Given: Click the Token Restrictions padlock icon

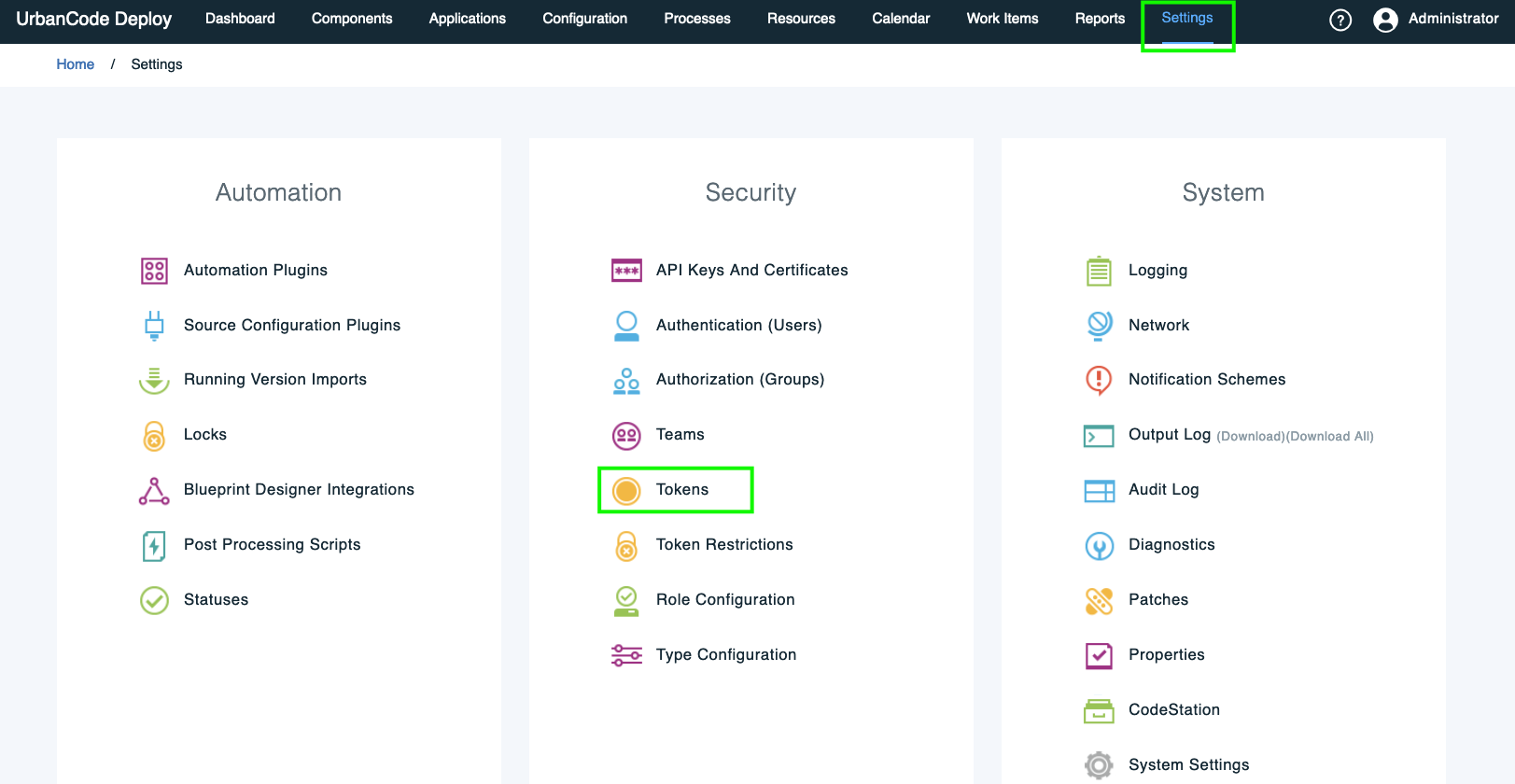Looking at the screenshot, I should point(626,545).
